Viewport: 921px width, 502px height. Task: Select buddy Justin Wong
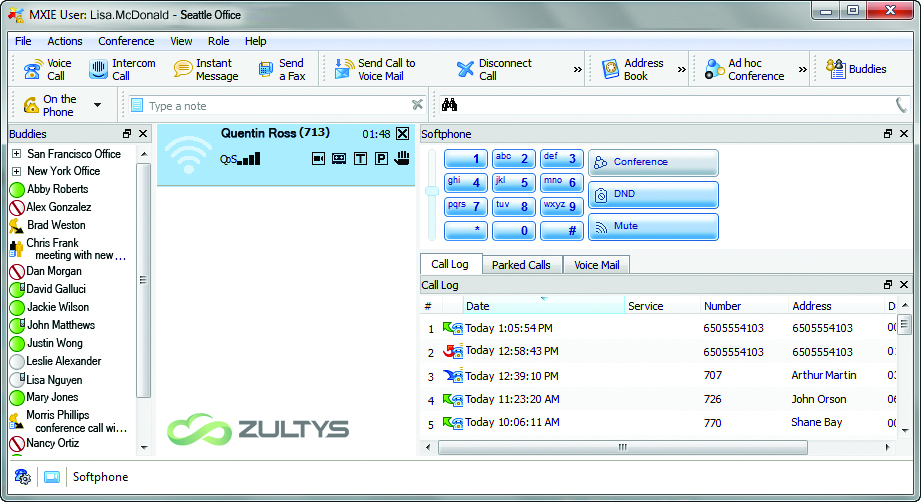[x=55, y=343]
